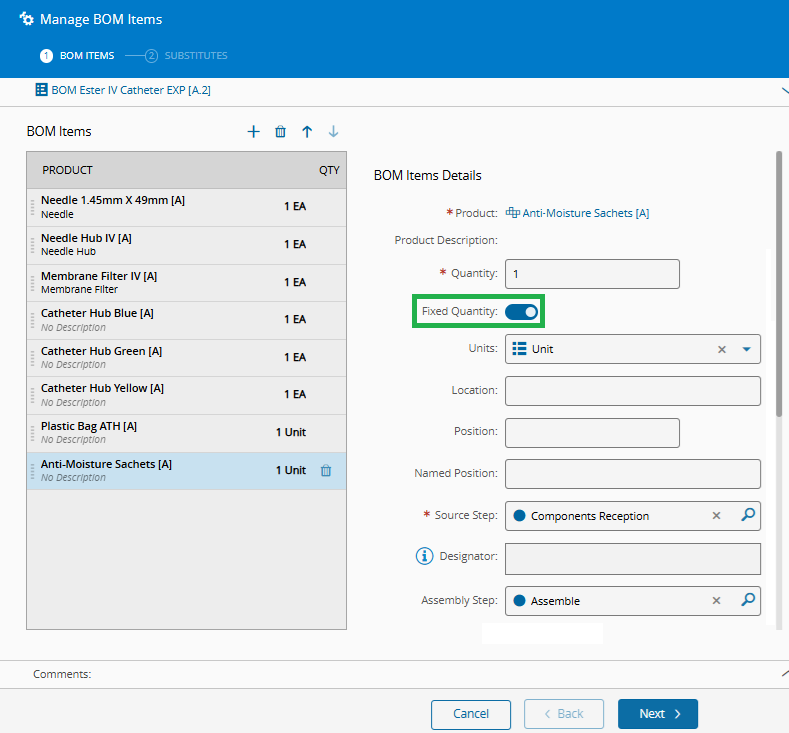Move selected BOM item down
The height and width of the screenshot is (733, 789).
click(x=334, y=132)
